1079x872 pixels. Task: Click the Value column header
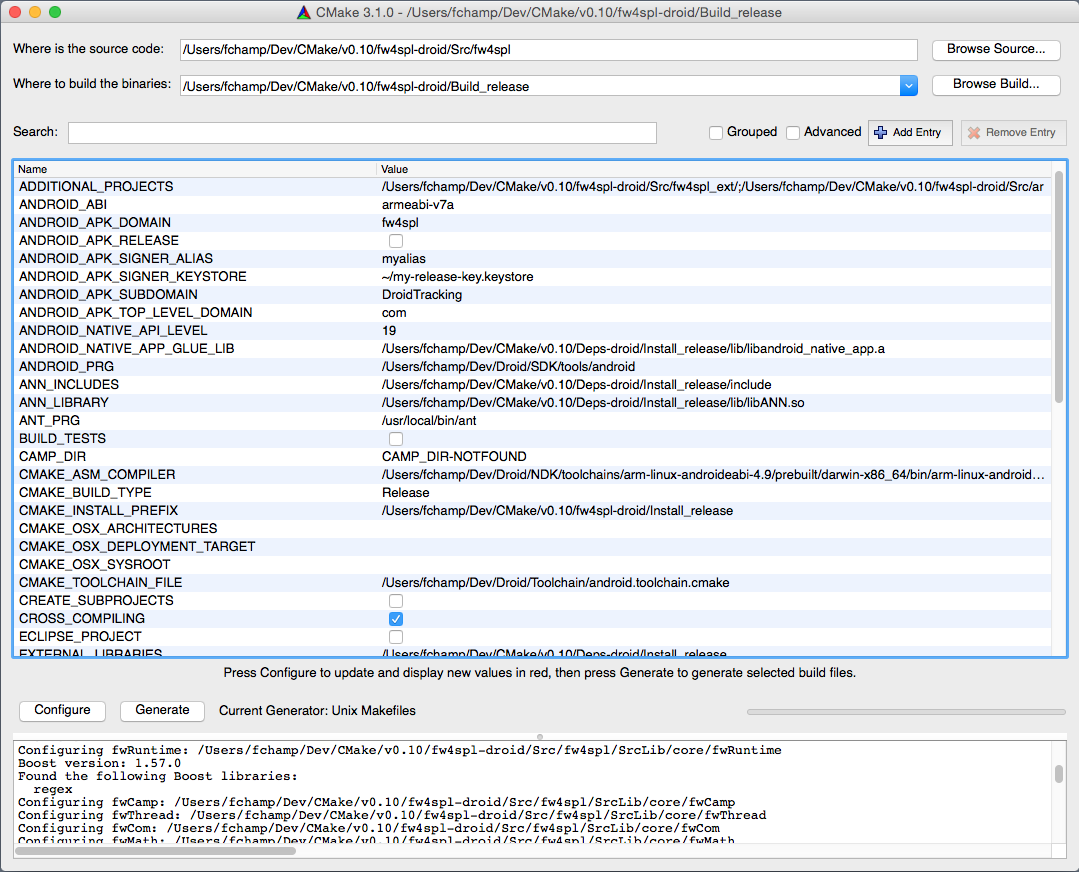714,169
